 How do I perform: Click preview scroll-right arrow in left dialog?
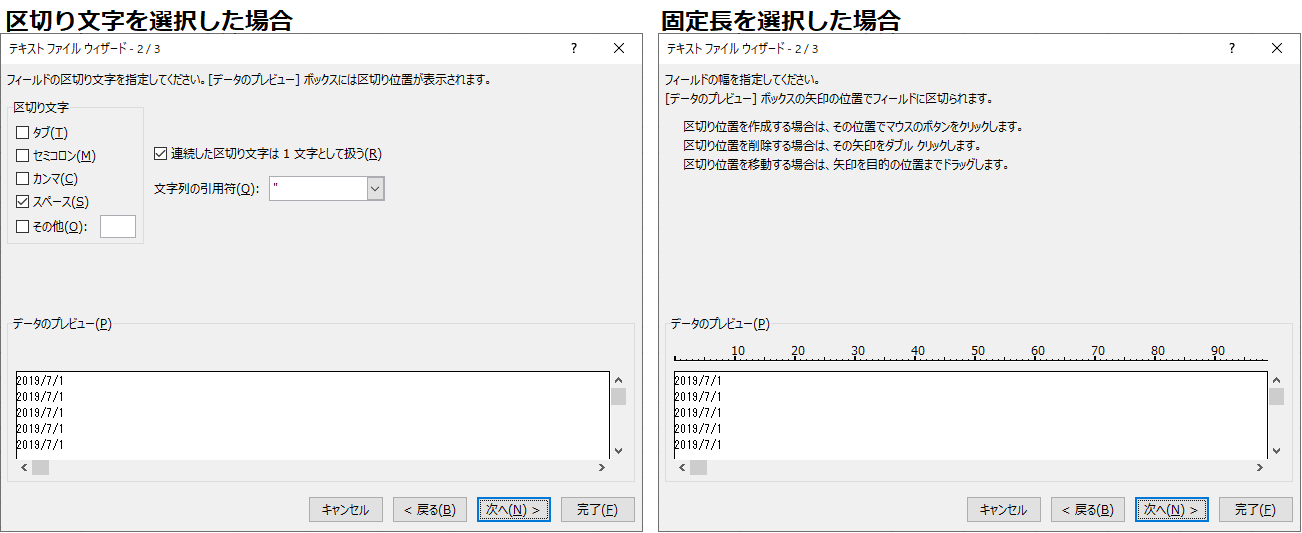pos(602,467)
